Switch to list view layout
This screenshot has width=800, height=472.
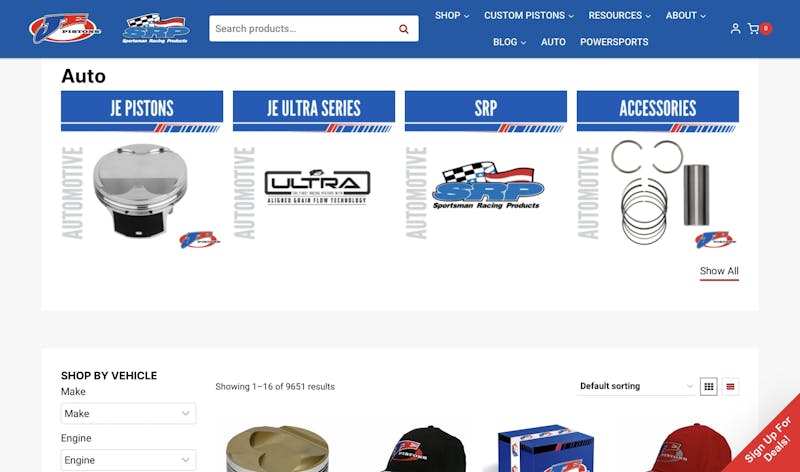click(x=730, y=386)
